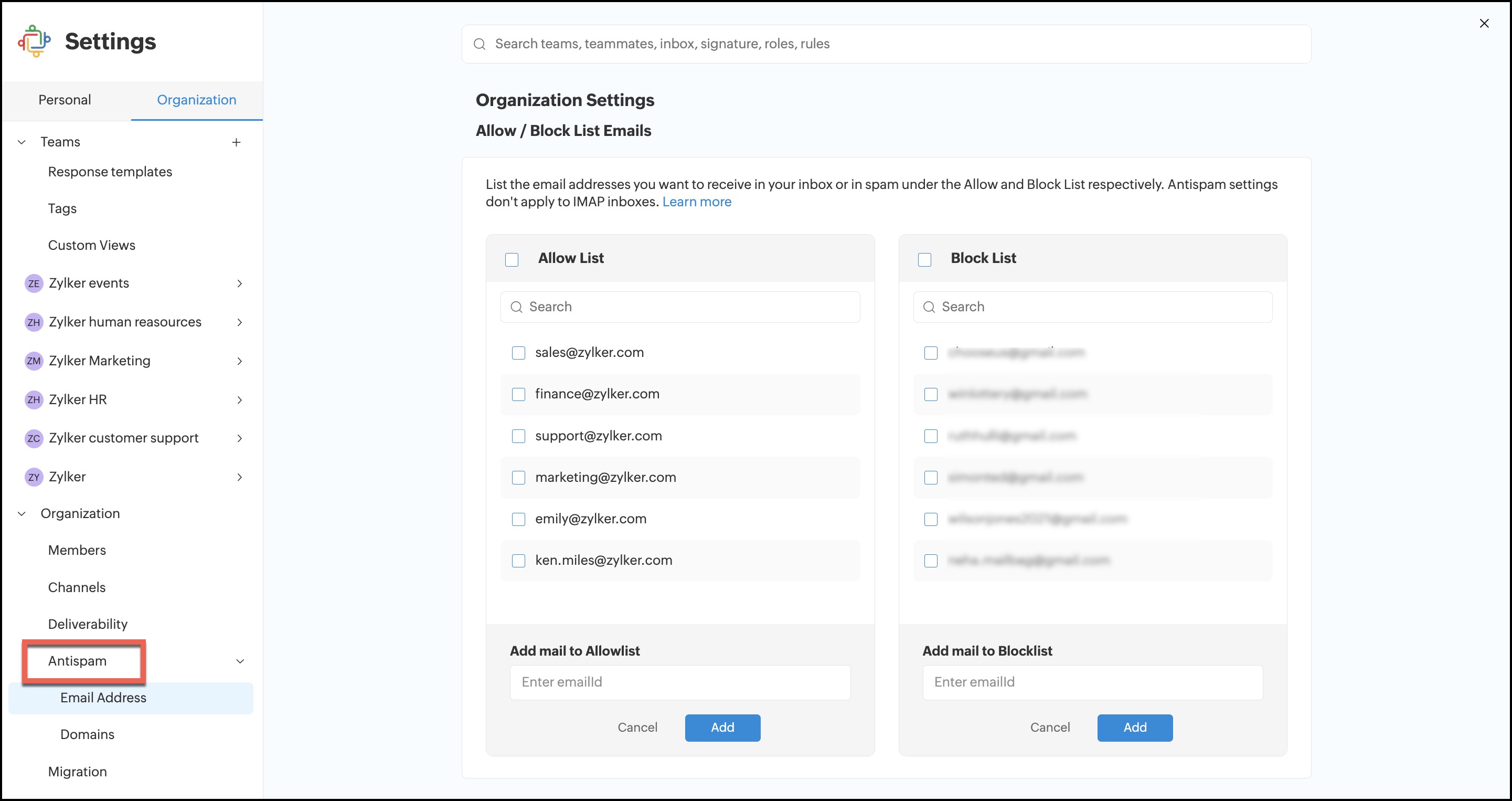Collapse the Teams section chevron
Screen dimensions: 1512x801
tap(22, 142)
